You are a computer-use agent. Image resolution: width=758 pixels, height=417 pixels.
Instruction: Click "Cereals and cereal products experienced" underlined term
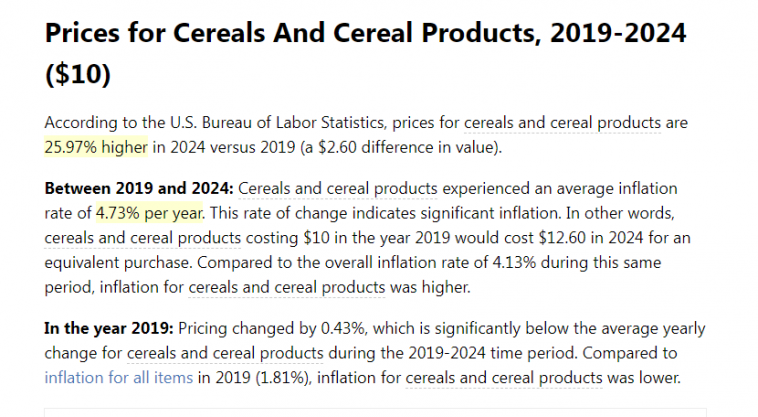point(336,188)
